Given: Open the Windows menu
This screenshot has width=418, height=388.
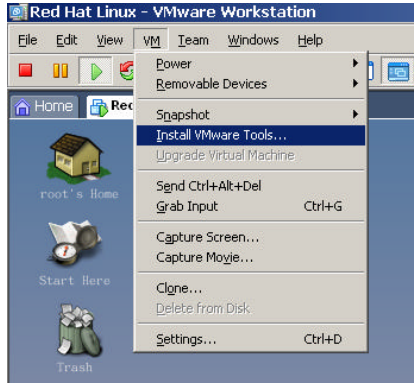Looking at the screenshot, I should (x=253, y=40).
